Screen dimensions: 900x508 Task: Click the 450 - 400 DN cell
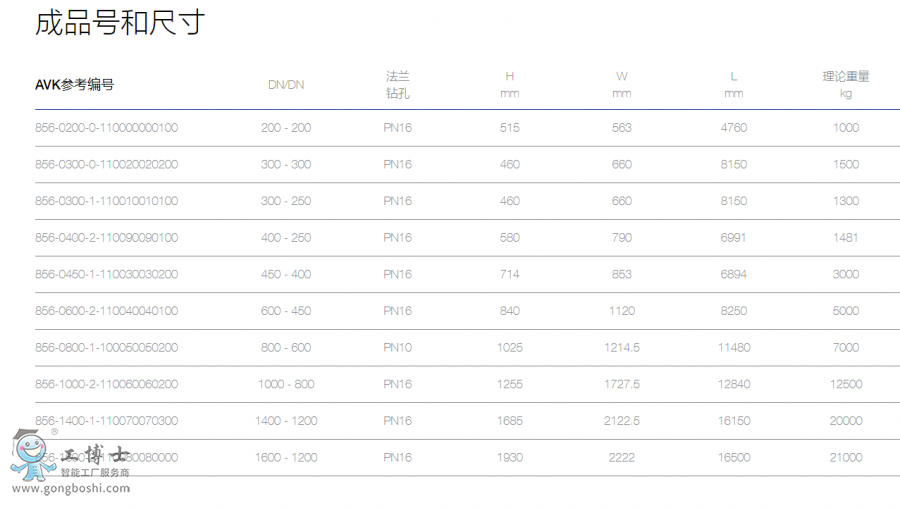286,274
